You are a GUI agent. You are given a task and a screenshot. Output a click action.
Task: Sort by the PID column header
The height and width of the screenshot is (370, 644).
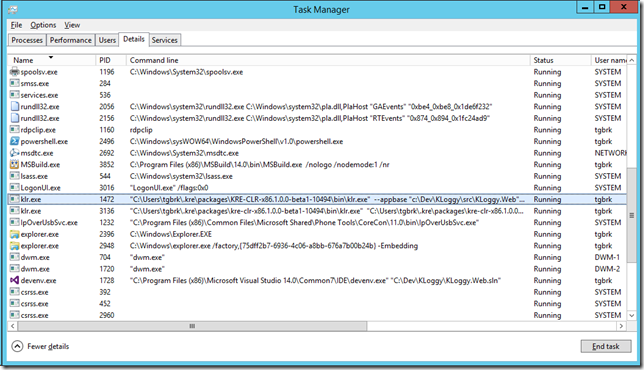[x=110, y=60]
